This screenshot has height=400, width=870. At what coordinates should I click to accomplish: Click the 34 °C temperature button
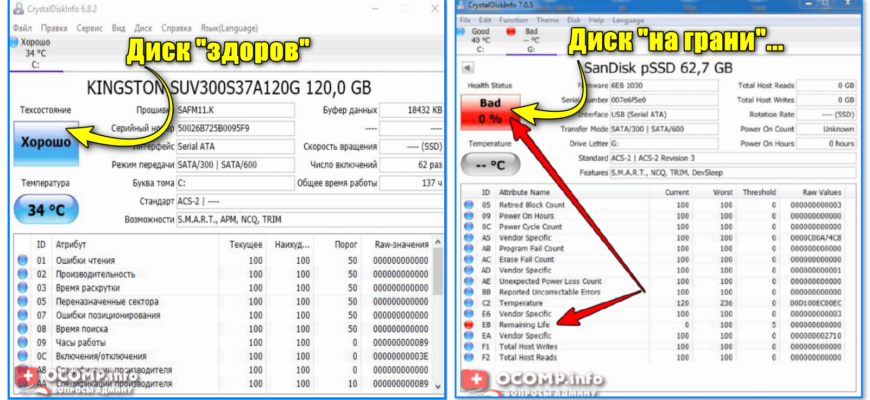[x=46, y=210]
